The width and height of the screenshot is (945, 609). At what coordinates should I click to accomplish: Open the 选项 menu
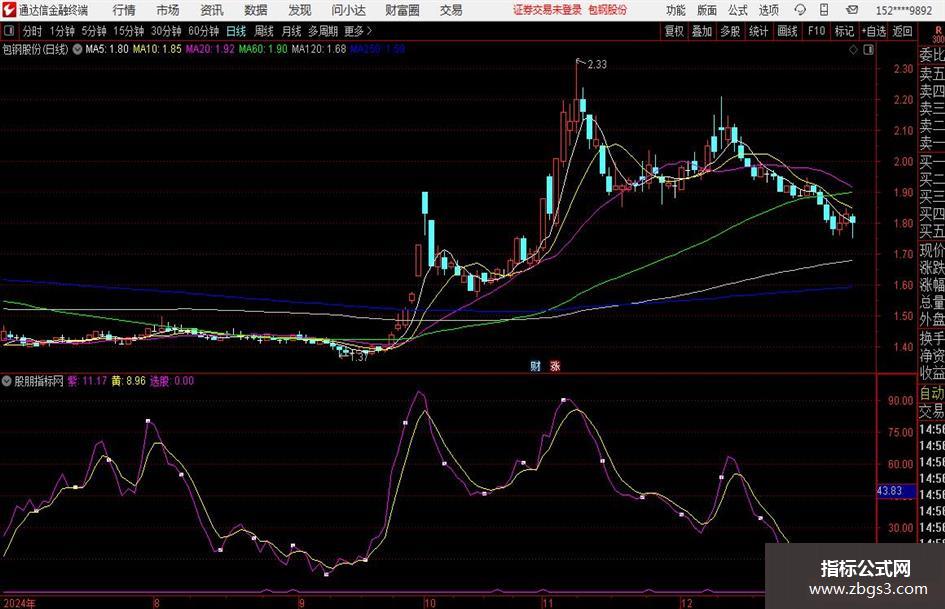769,10
